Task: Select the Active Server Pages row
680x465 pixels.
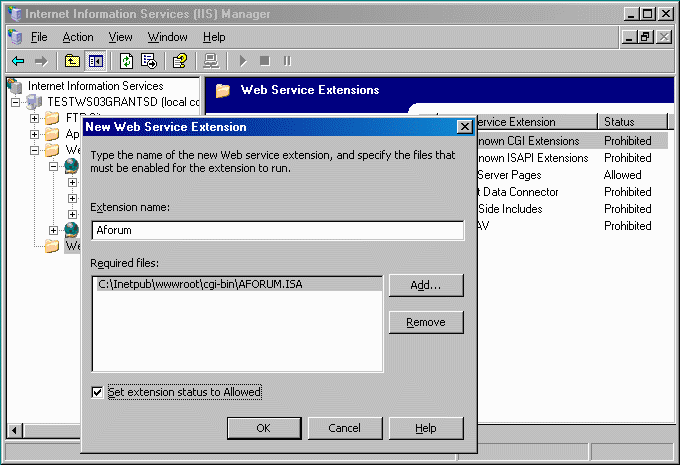Action: pyautogui.click(x=572, y=175)
